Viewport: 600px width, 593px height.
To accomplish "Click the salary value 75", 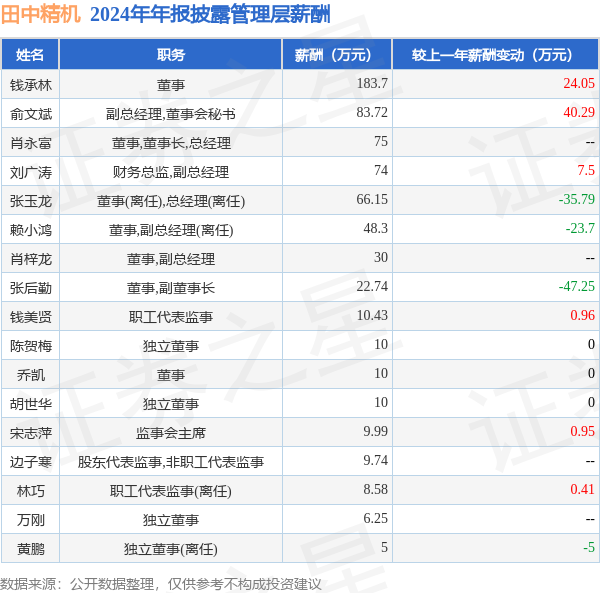I will 381,141.
